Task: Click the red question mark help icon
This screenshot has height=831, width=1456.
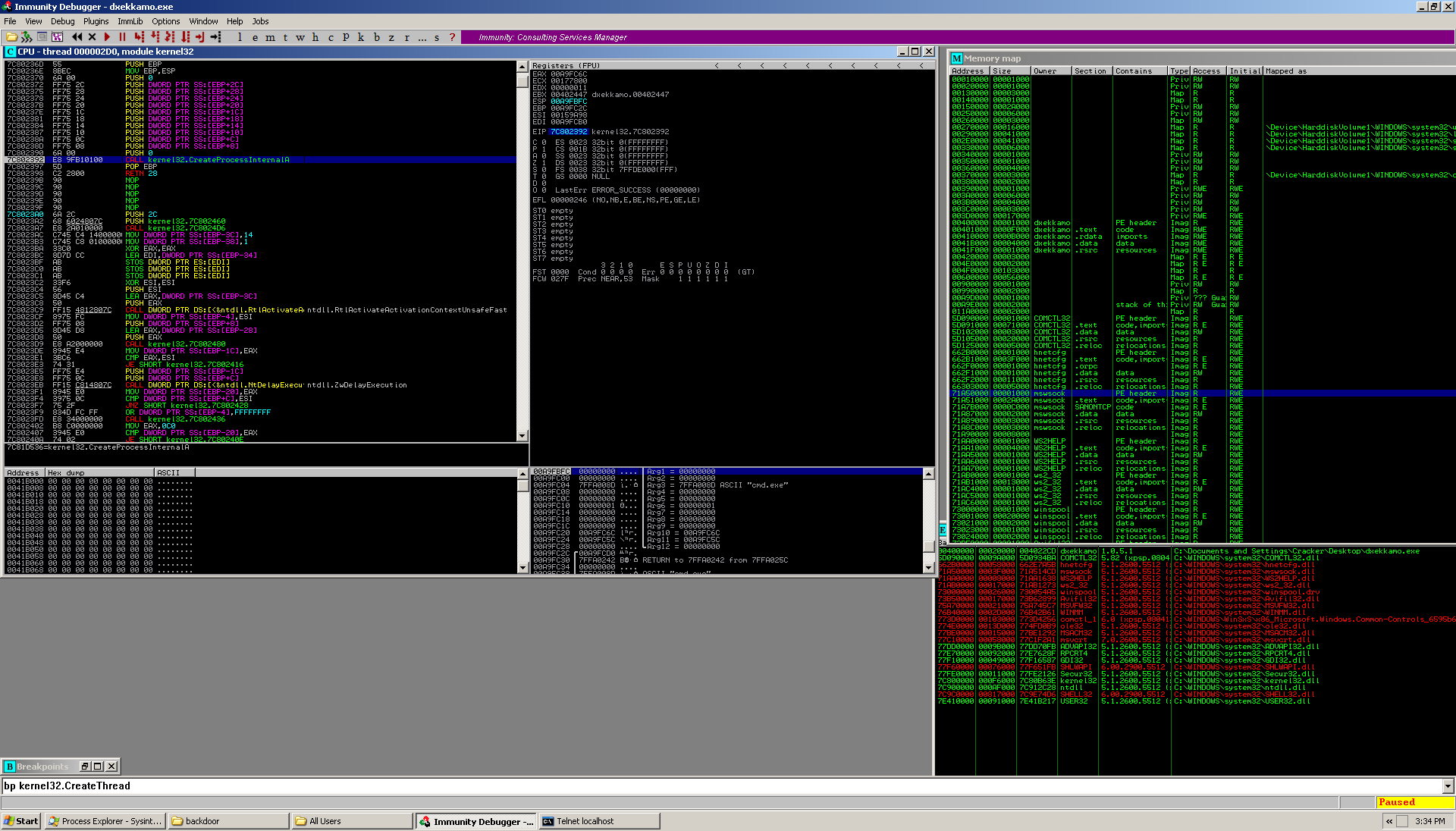Action: [x=452, y=37]
